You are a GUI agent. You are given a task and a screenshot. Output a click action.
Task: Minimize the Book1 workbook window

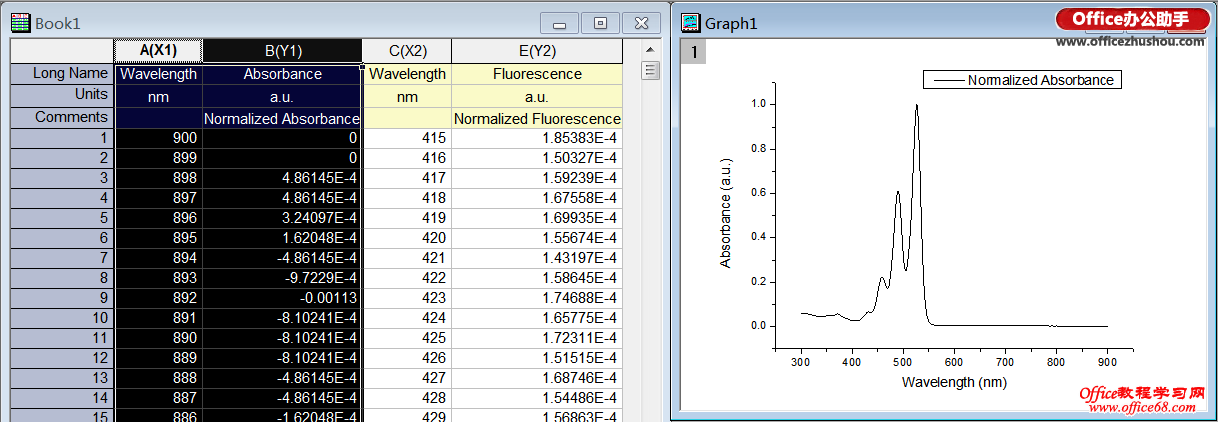tap(560, 23)
